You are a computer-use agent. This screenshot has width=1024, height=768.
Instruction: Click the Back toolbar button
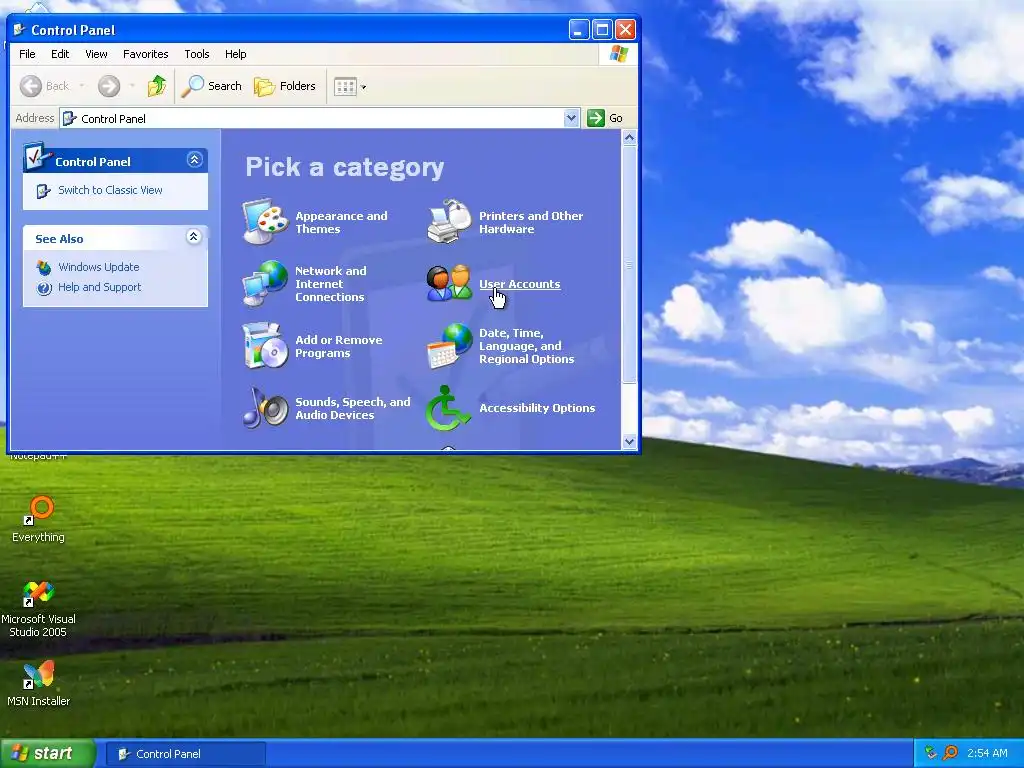(x=44, y=86)
